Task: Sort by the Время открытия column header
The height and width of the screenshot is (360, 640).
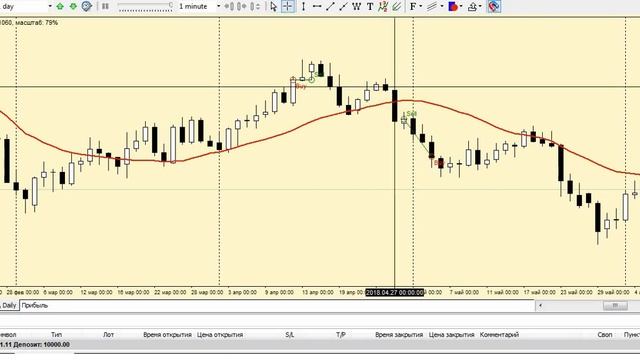Action: click(x=167, y=335)
